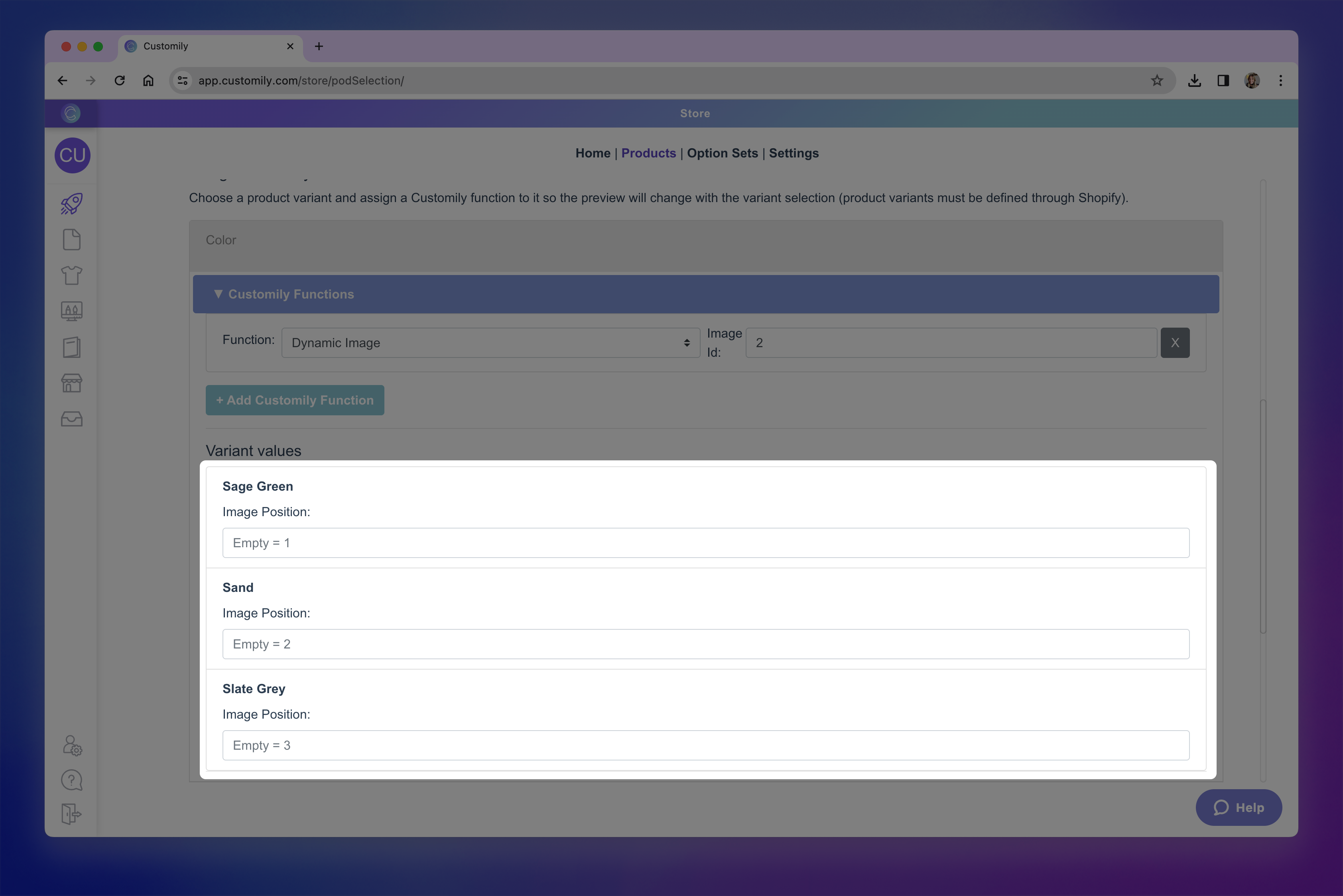Open the browser three-dot menu
The height and width of the screenshot is (896, 1343).
click(1280, 81)
